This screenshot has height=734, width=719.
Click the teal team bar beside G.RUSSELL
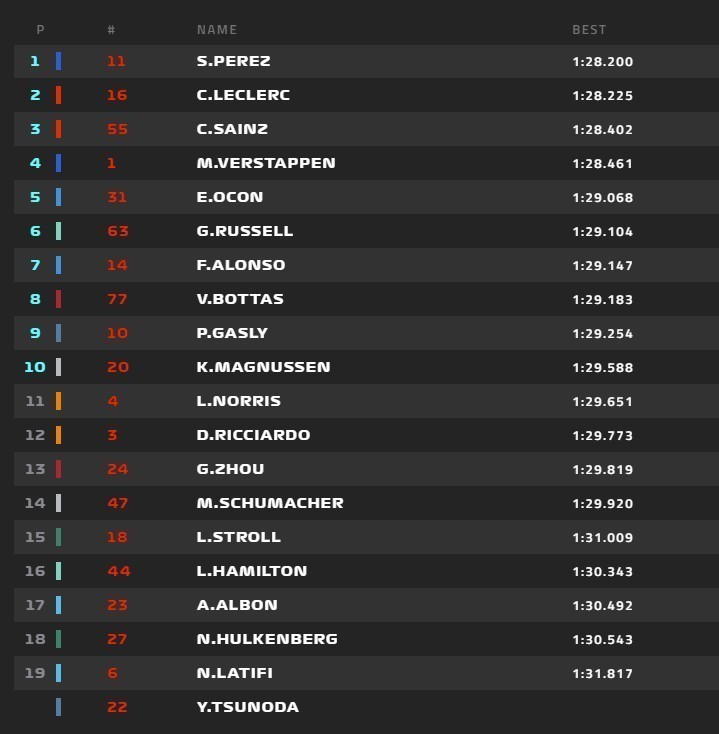click(59, 231)
